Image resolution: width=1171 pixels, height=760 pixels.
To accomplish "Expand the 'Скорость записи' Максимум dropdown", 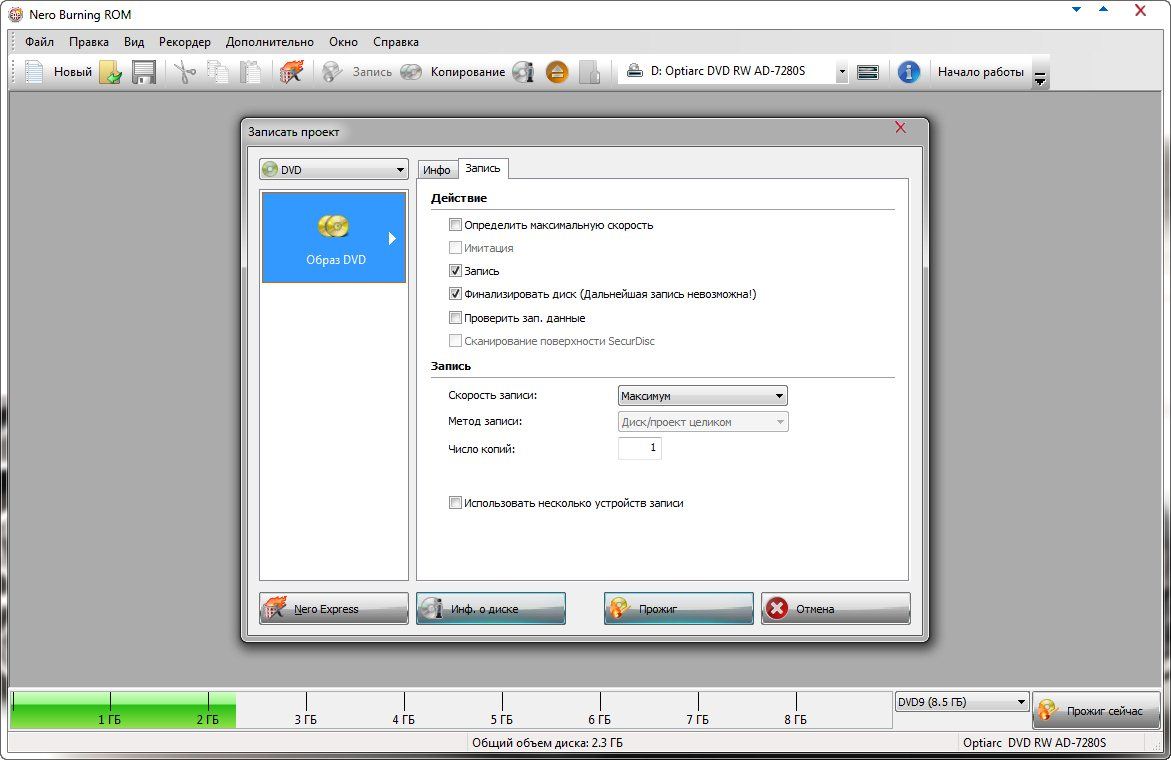I will pos(703,396).
